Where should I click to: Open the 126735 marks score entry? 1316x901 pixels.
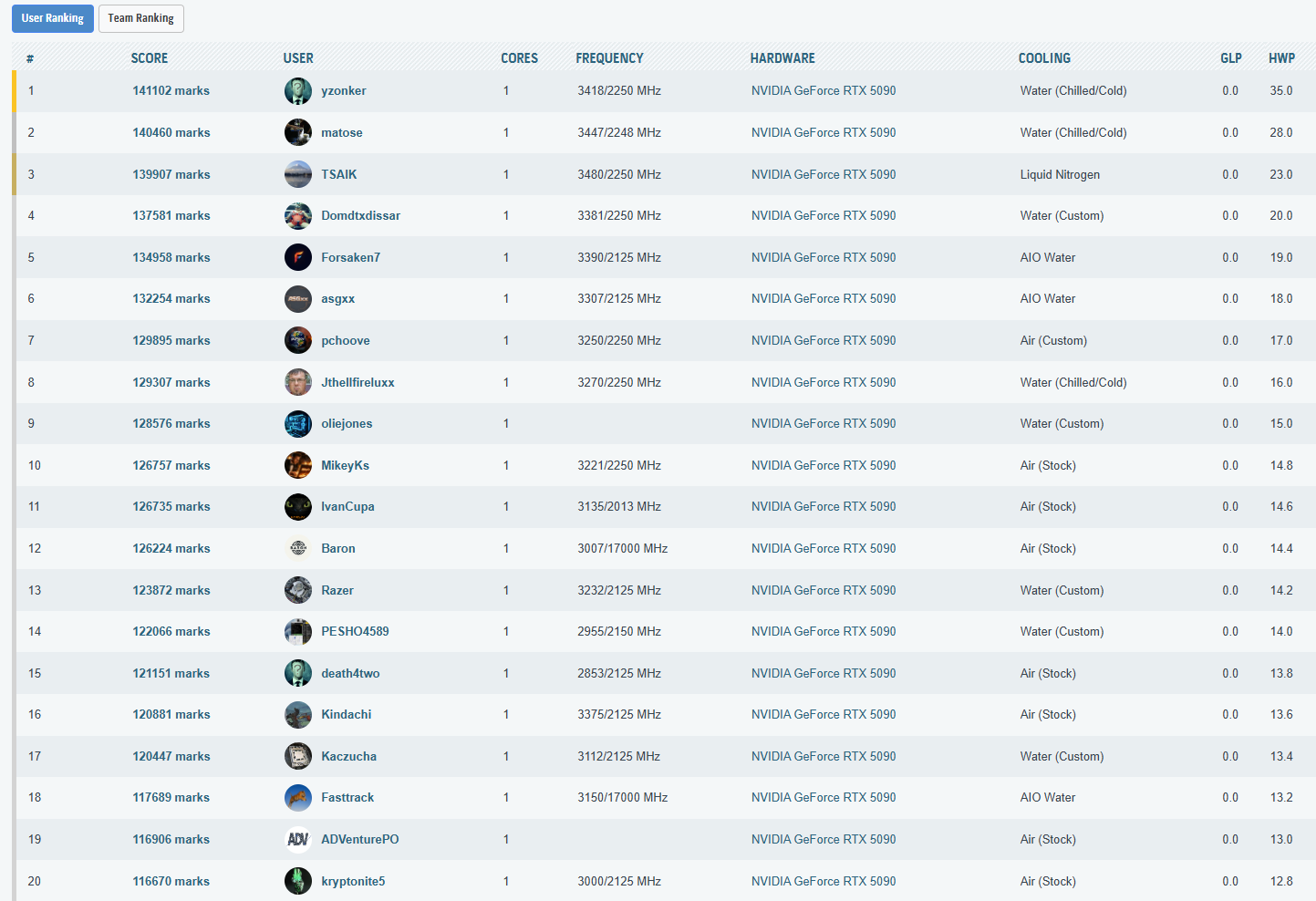click(171, 507)
